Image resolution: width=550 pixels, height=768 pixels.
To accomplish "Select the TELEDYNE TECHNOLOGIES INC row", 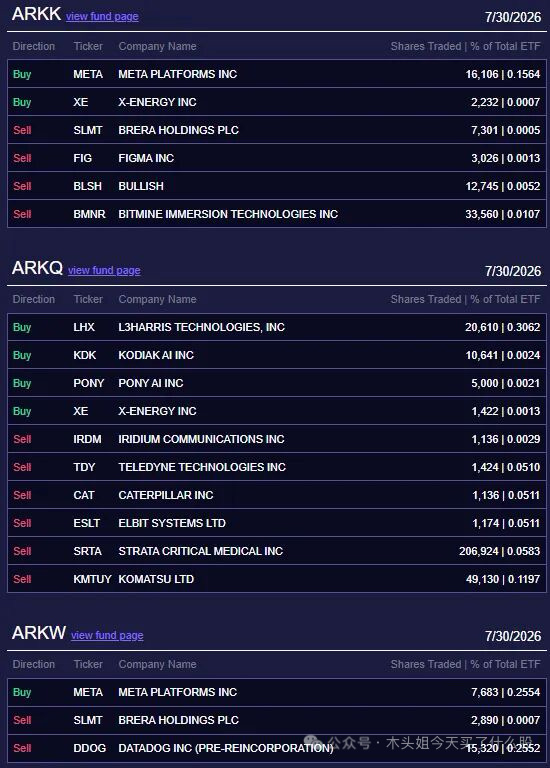I will coord(277,467).
